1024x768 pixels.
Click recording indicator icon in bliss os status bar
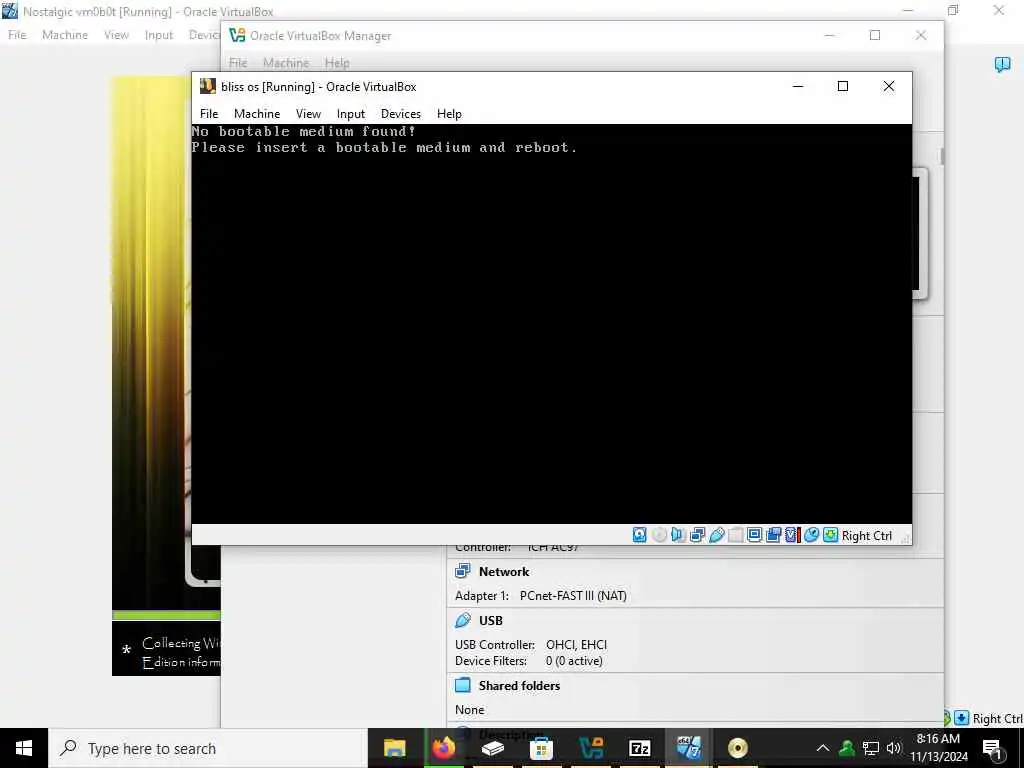[x=773, y=536]
